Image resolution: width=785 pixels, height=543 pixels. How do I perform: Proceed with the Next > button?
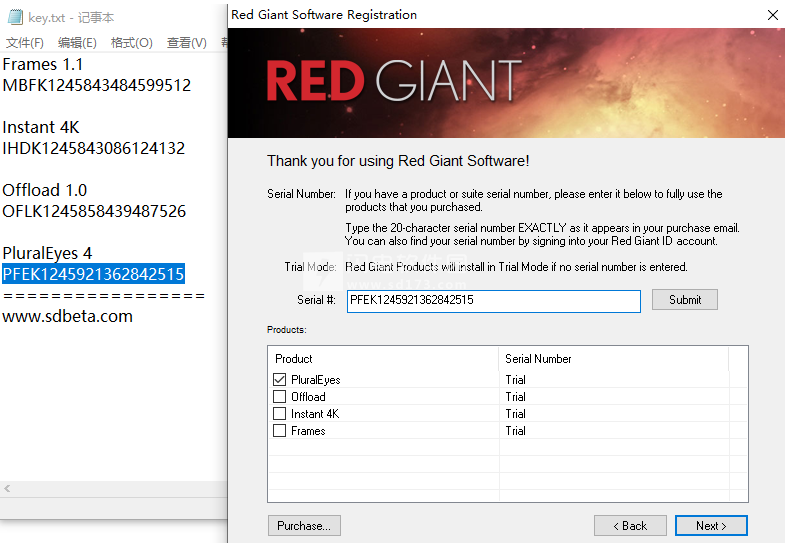[711, 526]
